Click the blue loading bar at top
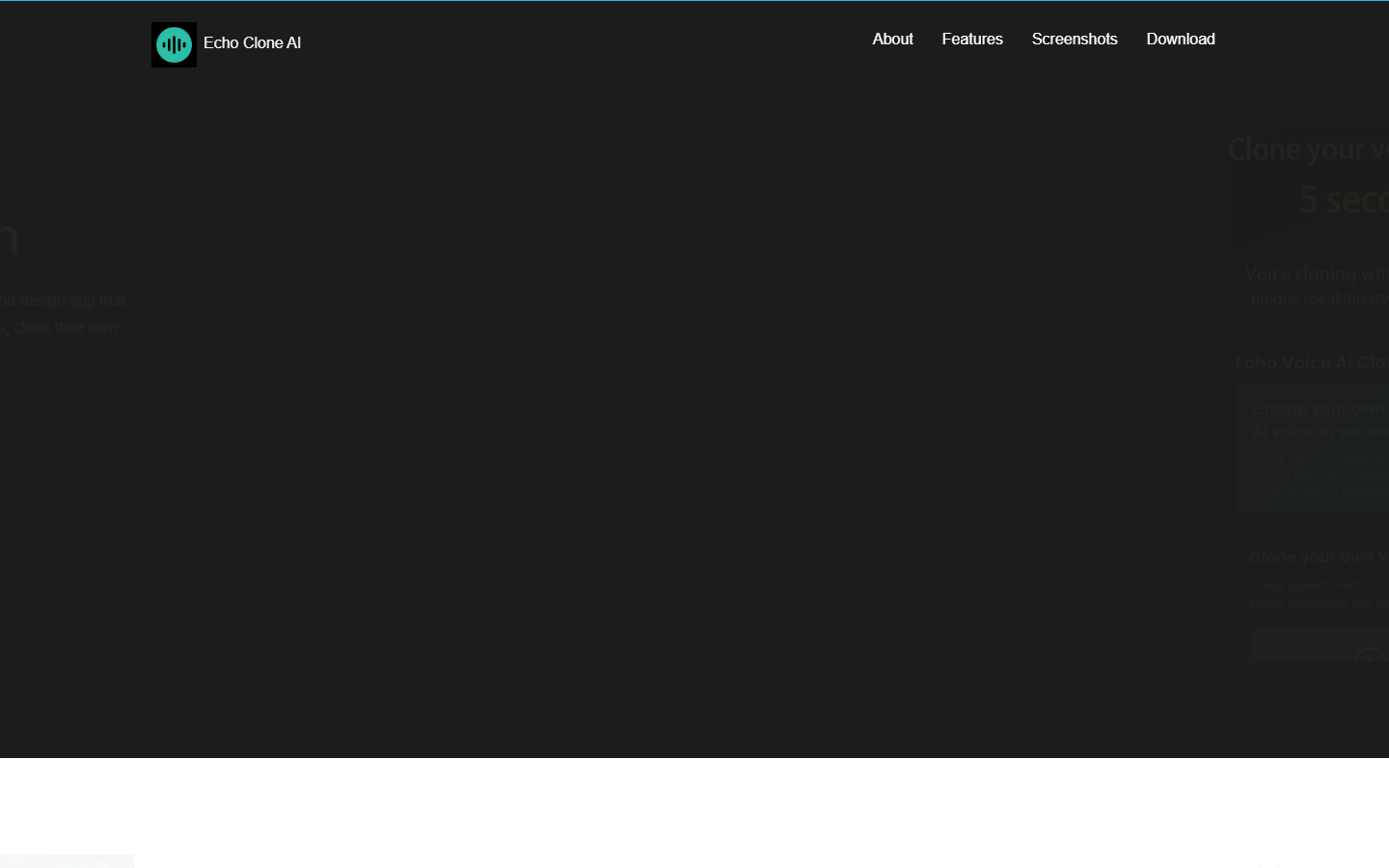The height and width of the screenshot is (868, 1389). click(x=694, y=1)
